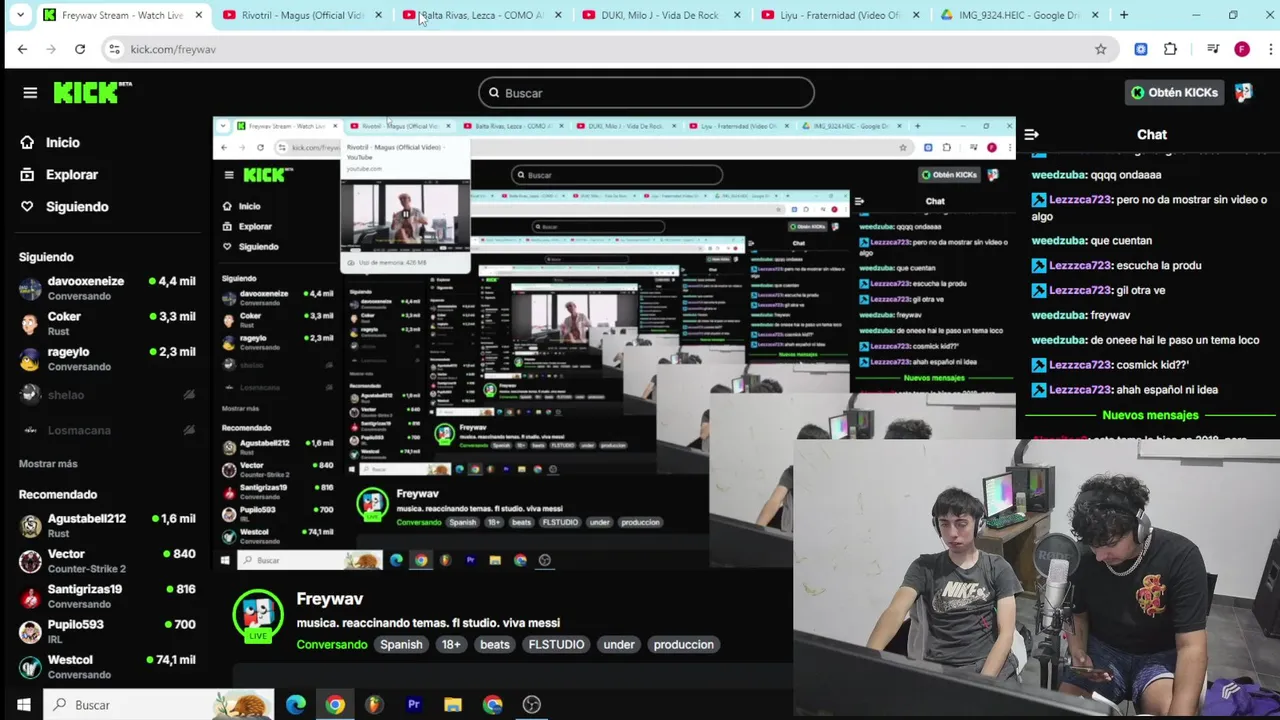Switch to DUKI, Milo J - Vida De Rock tab

point(660,15)
